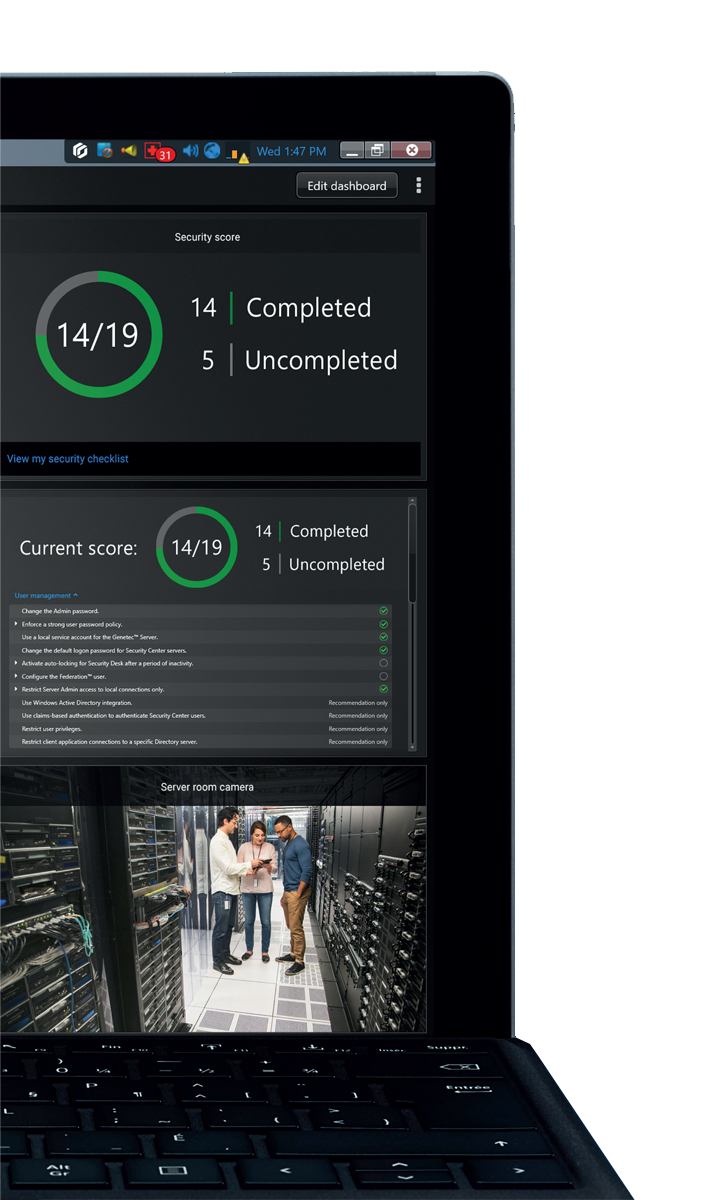Screen dimensions: 708x1200
Task: Toggle the Use a local service account checkmark
Action: [x=383, y=637]
